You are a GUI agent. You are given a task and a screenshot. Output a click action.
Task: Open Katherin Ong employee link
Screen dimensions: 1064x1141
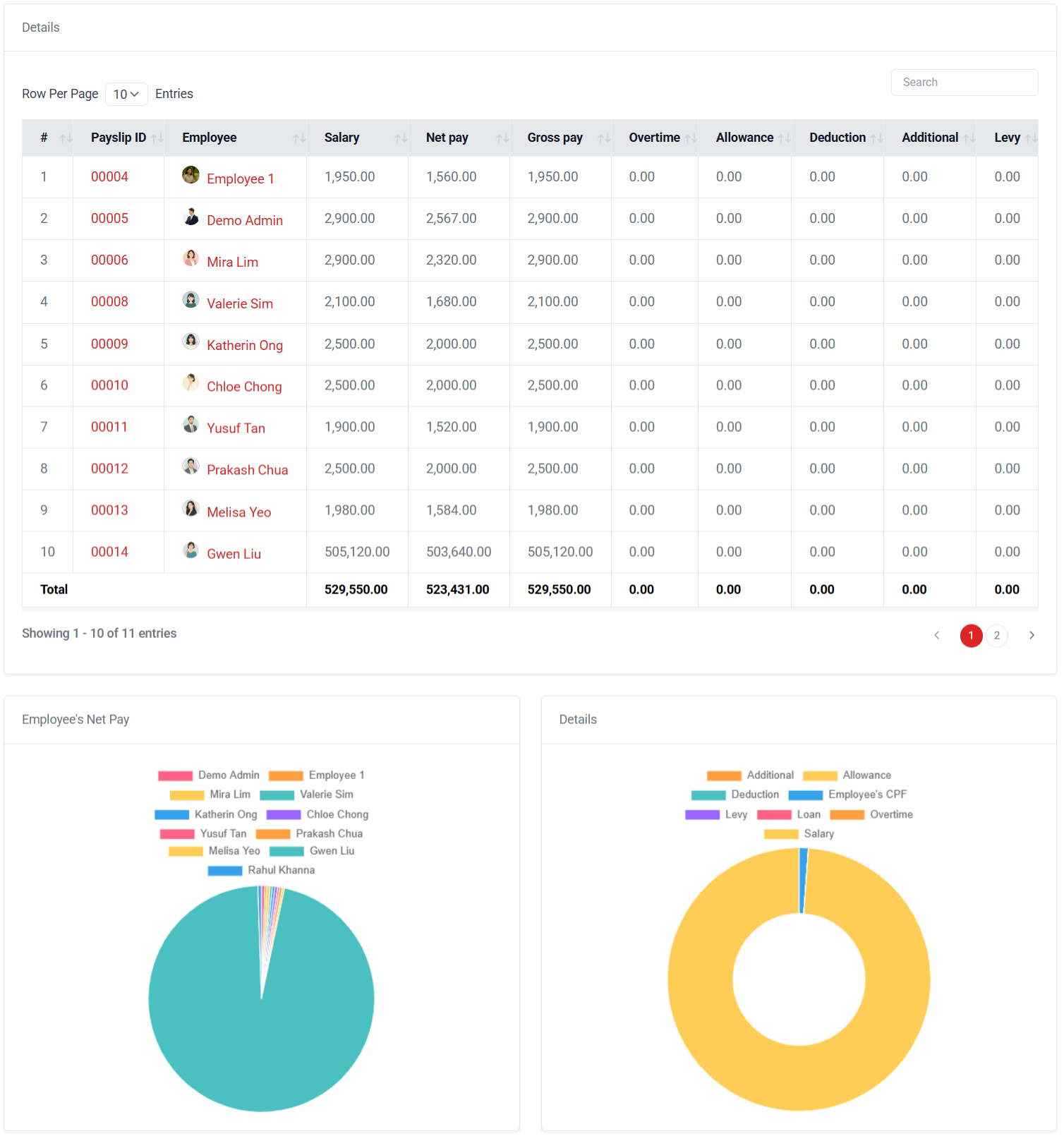[244, 345]
